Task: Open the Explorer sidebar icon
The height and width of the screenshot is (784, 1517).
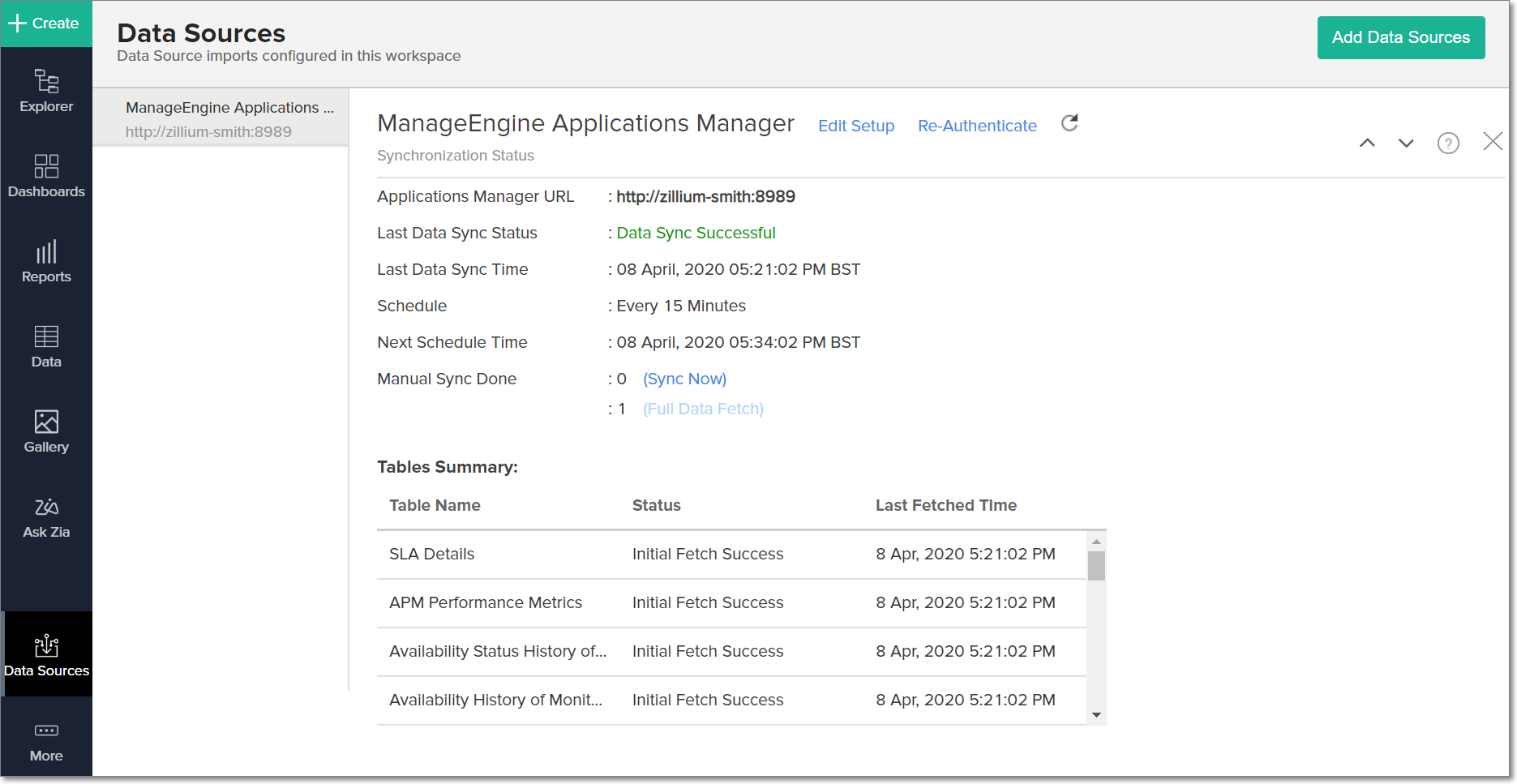Action: [x=46, y=91]
